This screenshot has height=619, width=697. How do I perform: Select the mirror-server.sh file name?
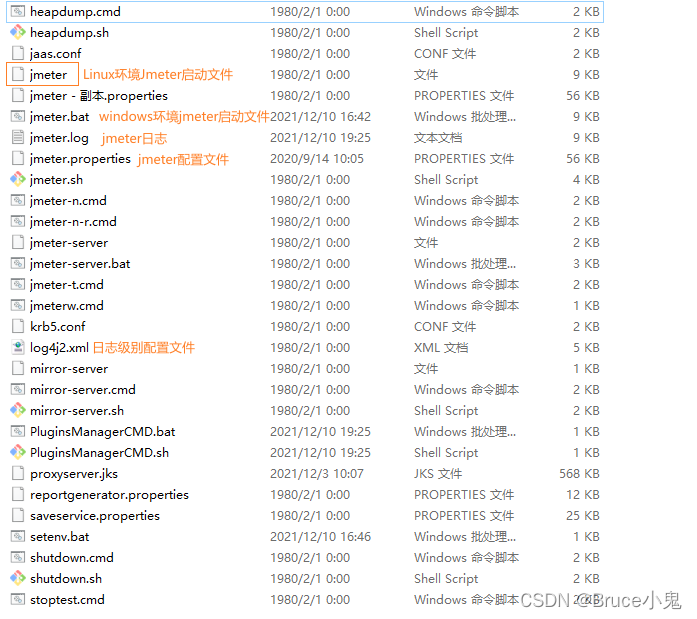pos(77,411)
